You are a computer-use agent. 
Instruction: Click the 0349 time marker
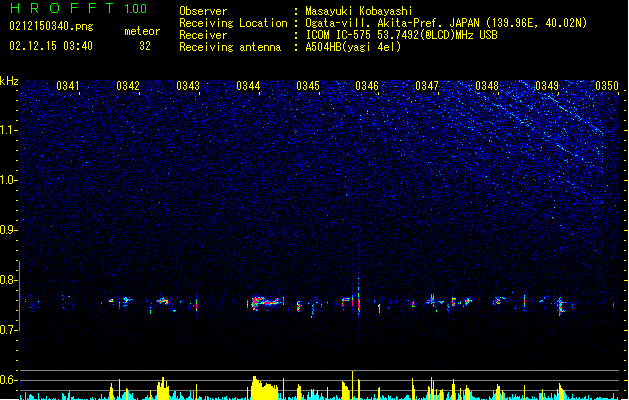point(547,86)
